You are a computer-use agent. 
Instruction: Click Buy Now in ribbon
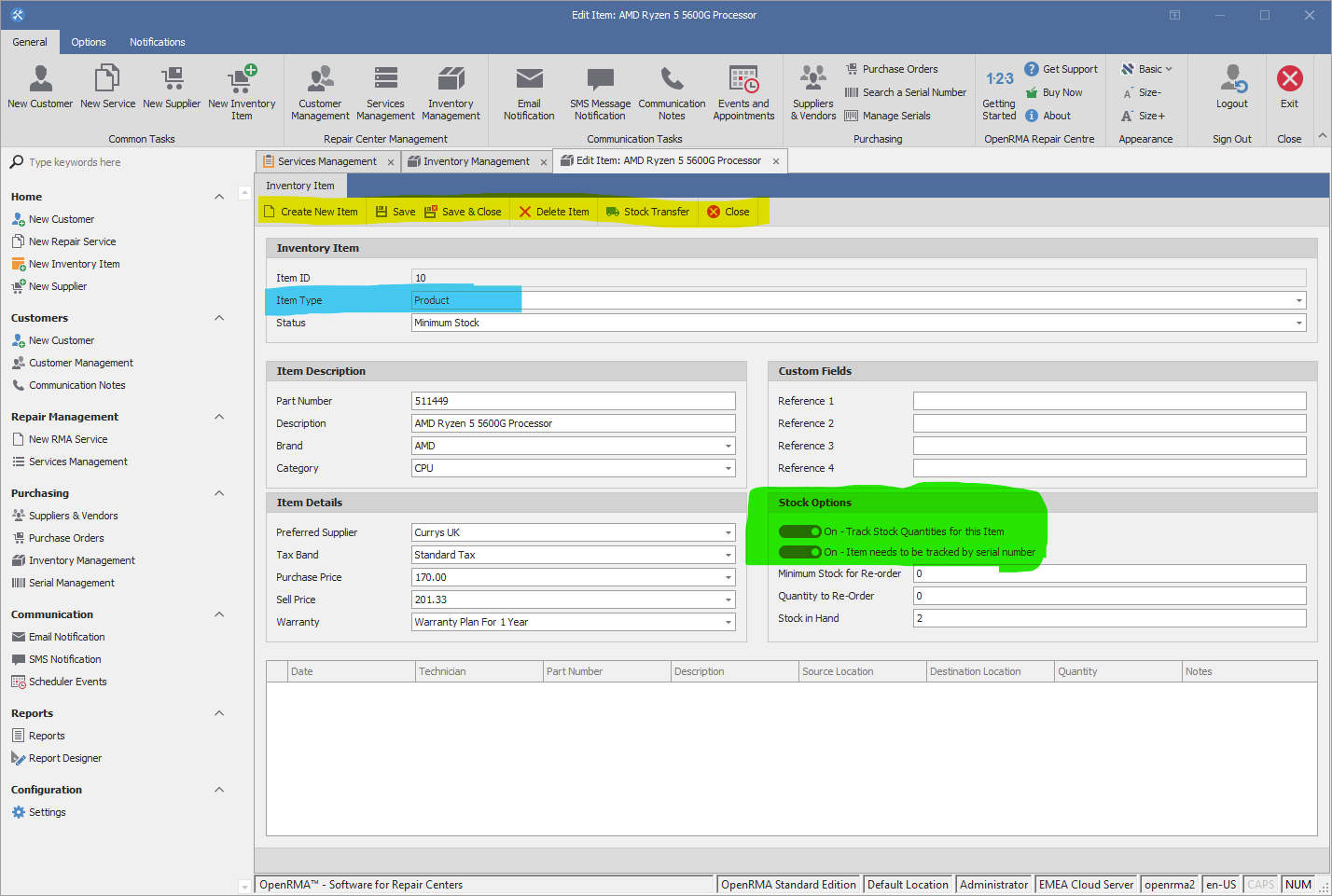tap(1054, 92)
